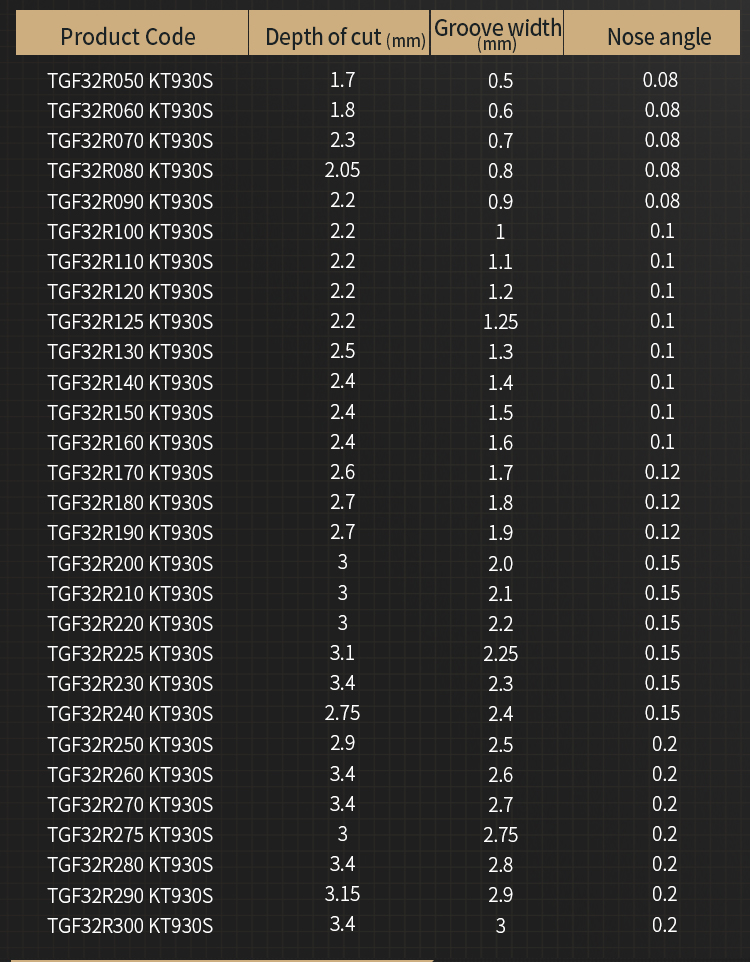Select product code TGF32R300 KT930S

[130, 926]
